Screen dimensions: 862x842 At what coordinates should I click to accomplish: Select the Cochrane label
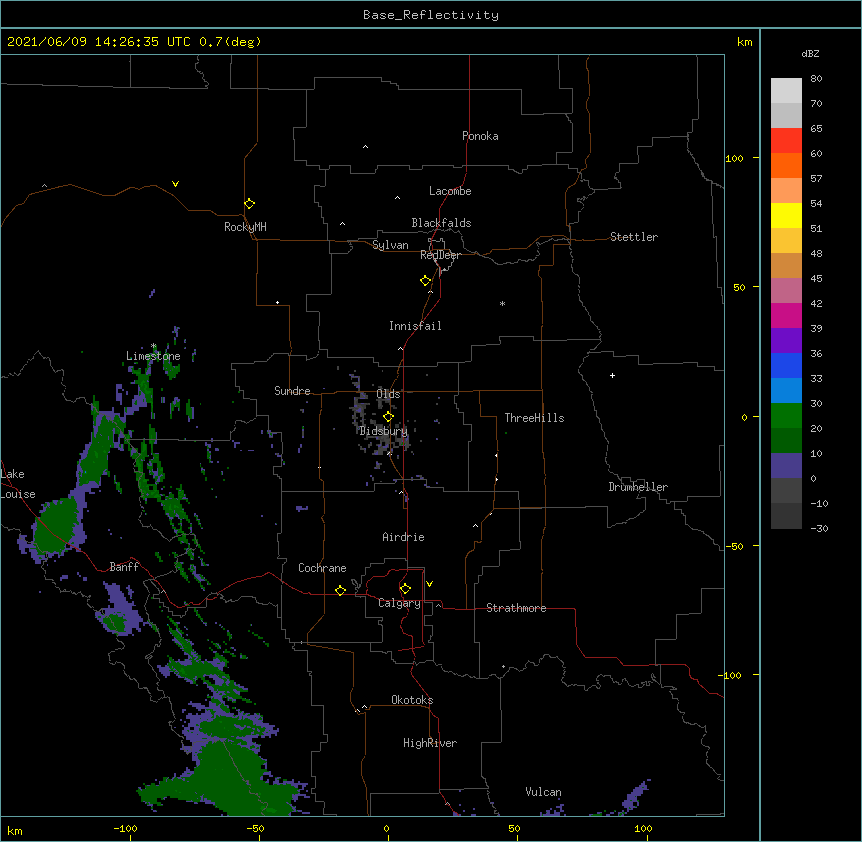pyautogui.click(x=322, y=568)
